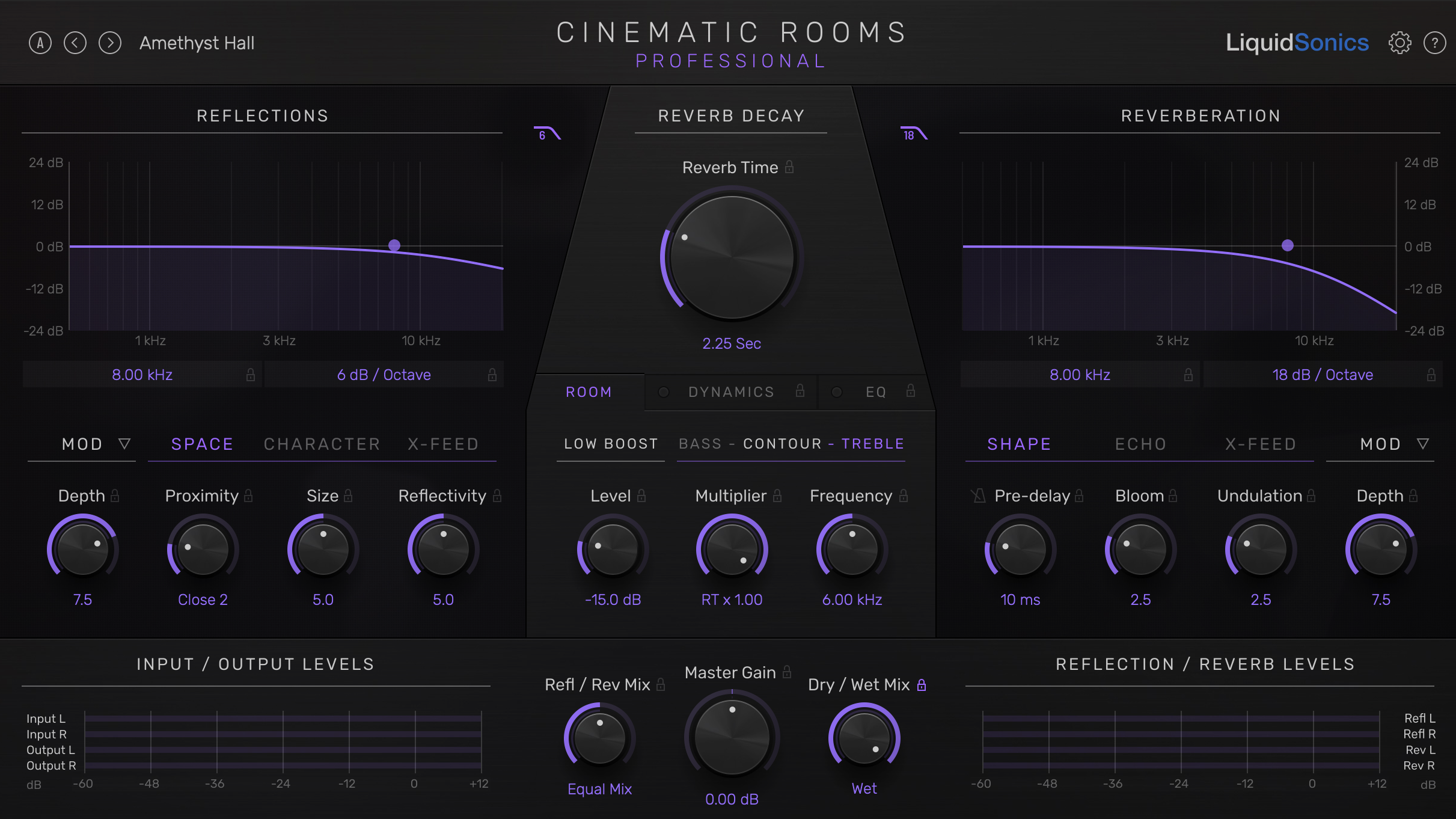
Task: Click the Bloom knob
Action: 1140,549
